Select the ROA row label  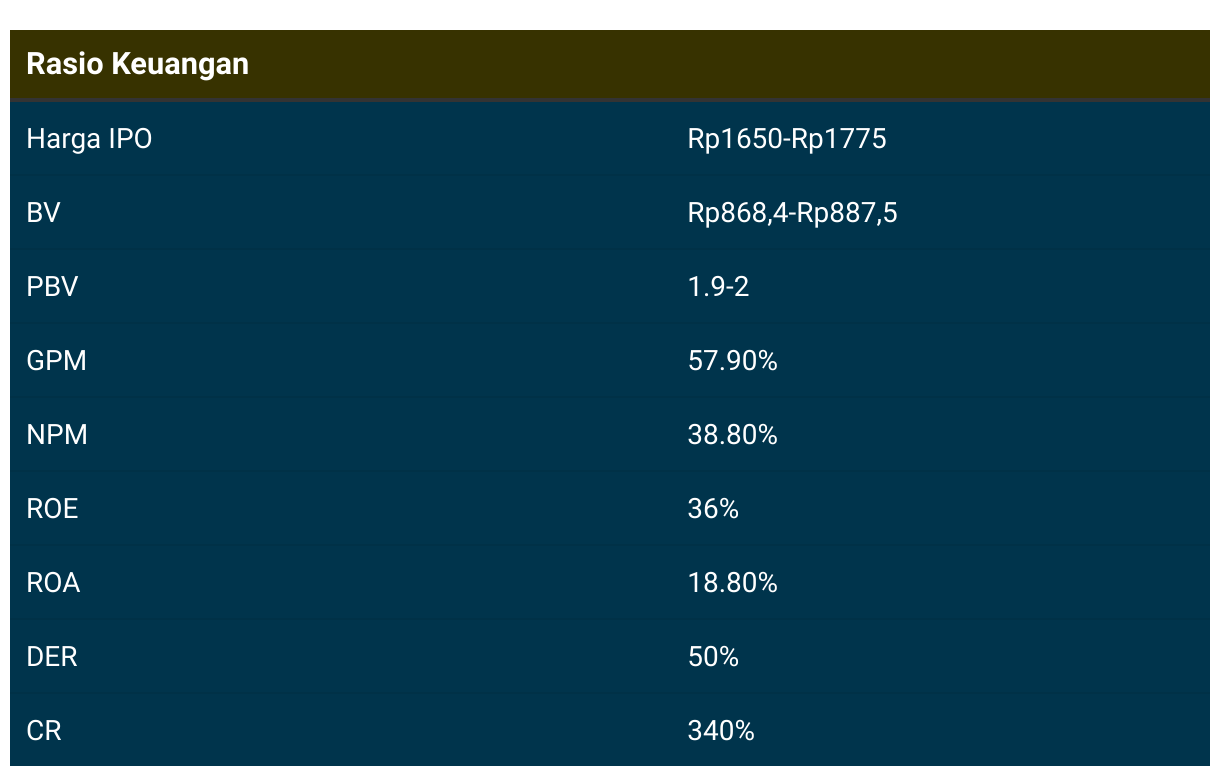coord(53,582)
